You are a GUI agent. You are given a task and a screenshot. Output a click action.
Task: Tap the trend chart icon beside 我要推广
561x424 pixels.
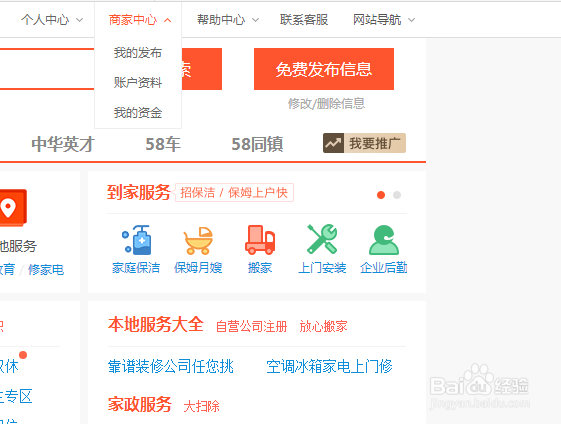tap(333, 143)
